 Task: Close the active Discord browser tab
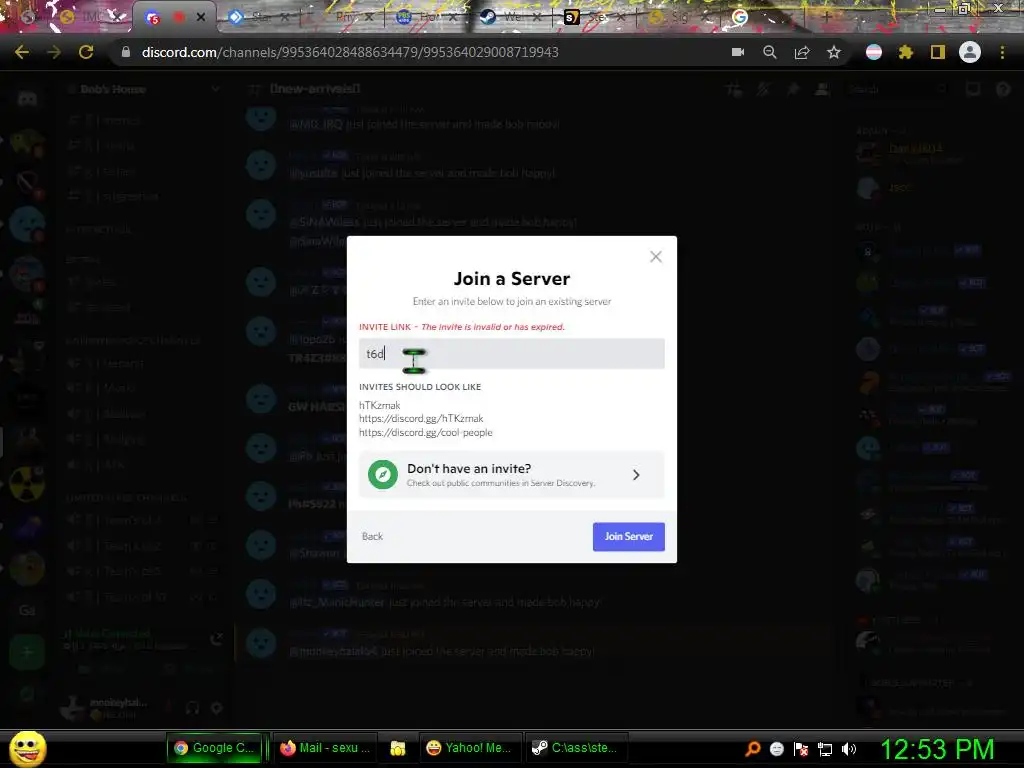coord(201,17)
